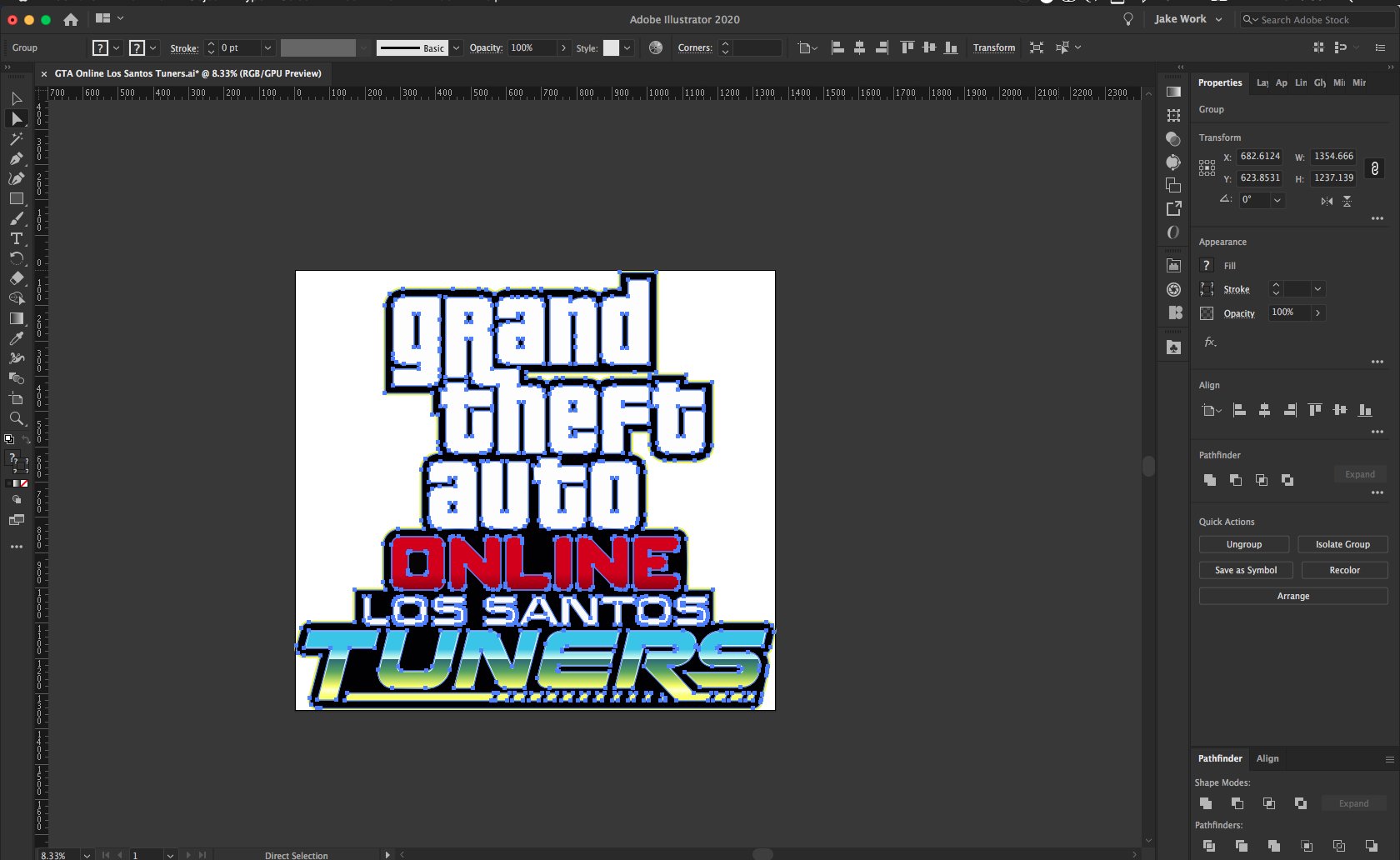Switch to the Pathfinder tab
Image resolution: width=1400 pixels, height=860 pixels.
point(1219,758)
